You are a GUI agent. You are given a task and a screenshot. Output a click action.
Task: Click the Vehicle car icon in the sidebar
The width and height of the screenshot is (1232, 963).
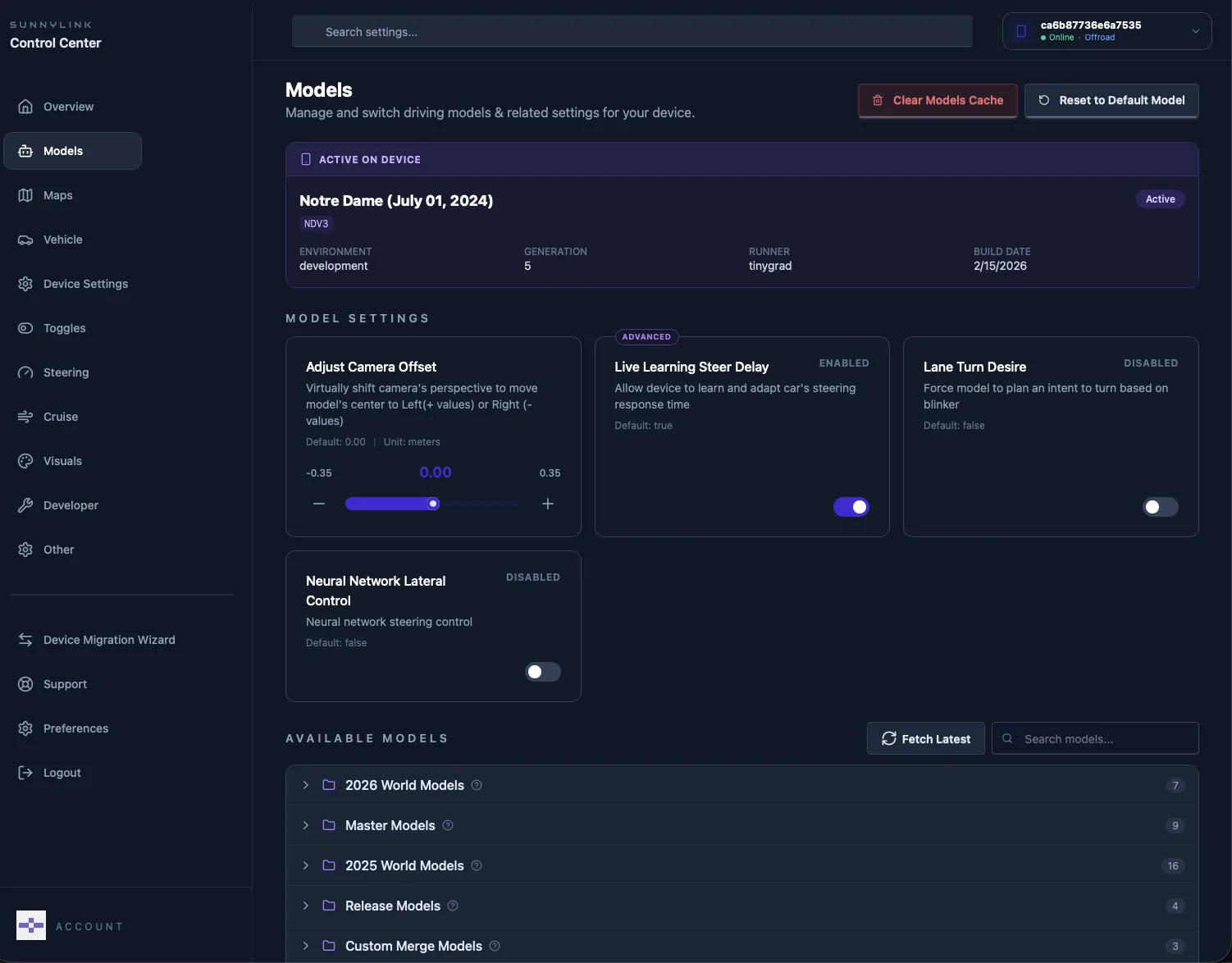pyautogui.click(x=25, y=240)
